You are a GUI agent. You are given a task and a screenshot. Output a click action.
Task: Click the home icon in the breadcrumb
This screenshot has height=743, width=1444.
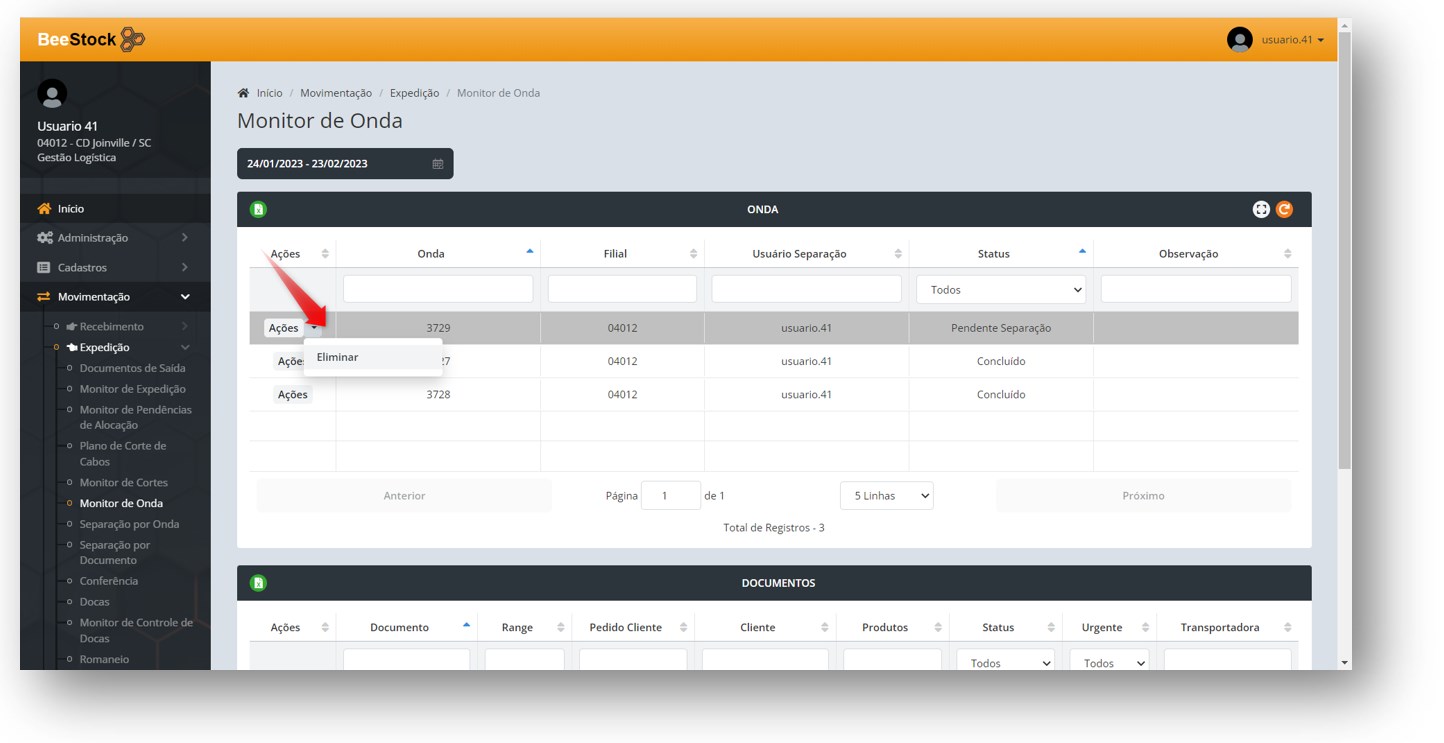[x=243, y=93]
